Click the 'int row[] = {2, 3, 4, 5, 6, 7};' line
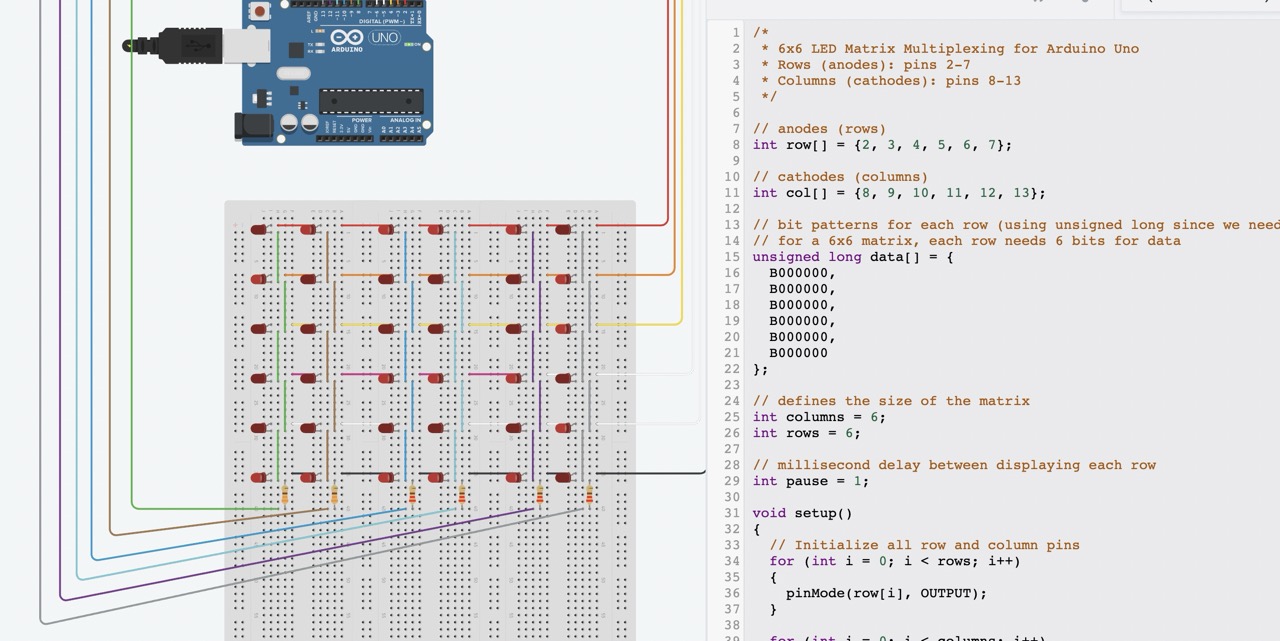 [882, 144]
